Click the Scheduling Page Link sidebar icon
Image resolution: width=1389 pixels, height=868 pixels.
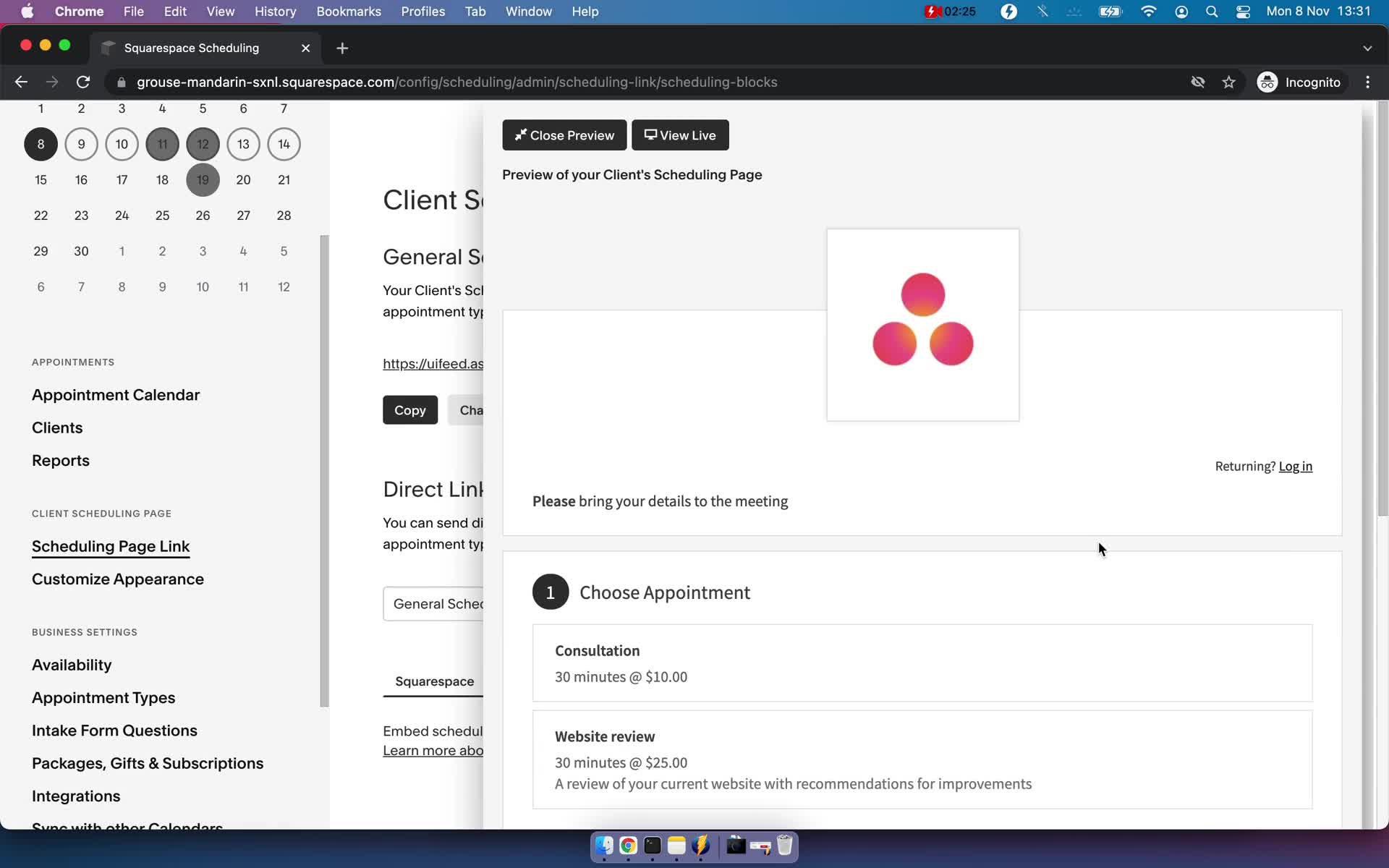point(111,546)
